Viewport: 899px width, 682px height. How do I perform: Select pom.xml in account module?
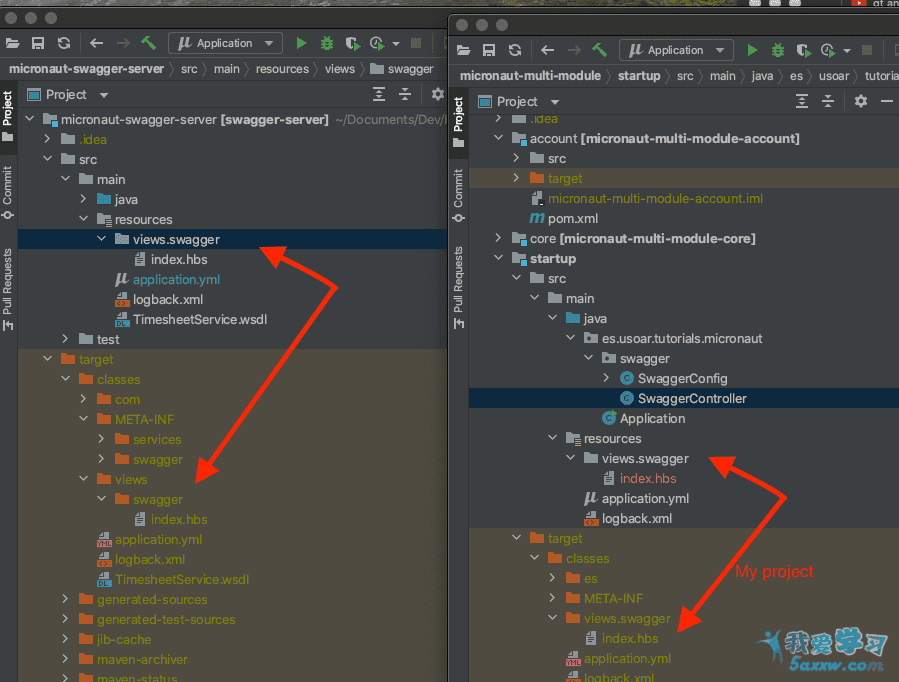[x=572, y=218]
